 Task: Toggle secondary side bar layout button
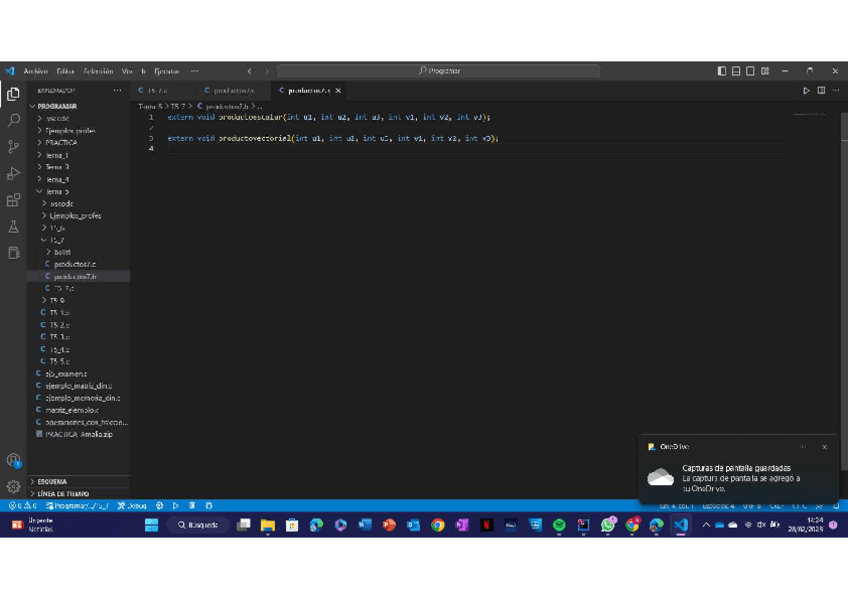coord(750,71)
